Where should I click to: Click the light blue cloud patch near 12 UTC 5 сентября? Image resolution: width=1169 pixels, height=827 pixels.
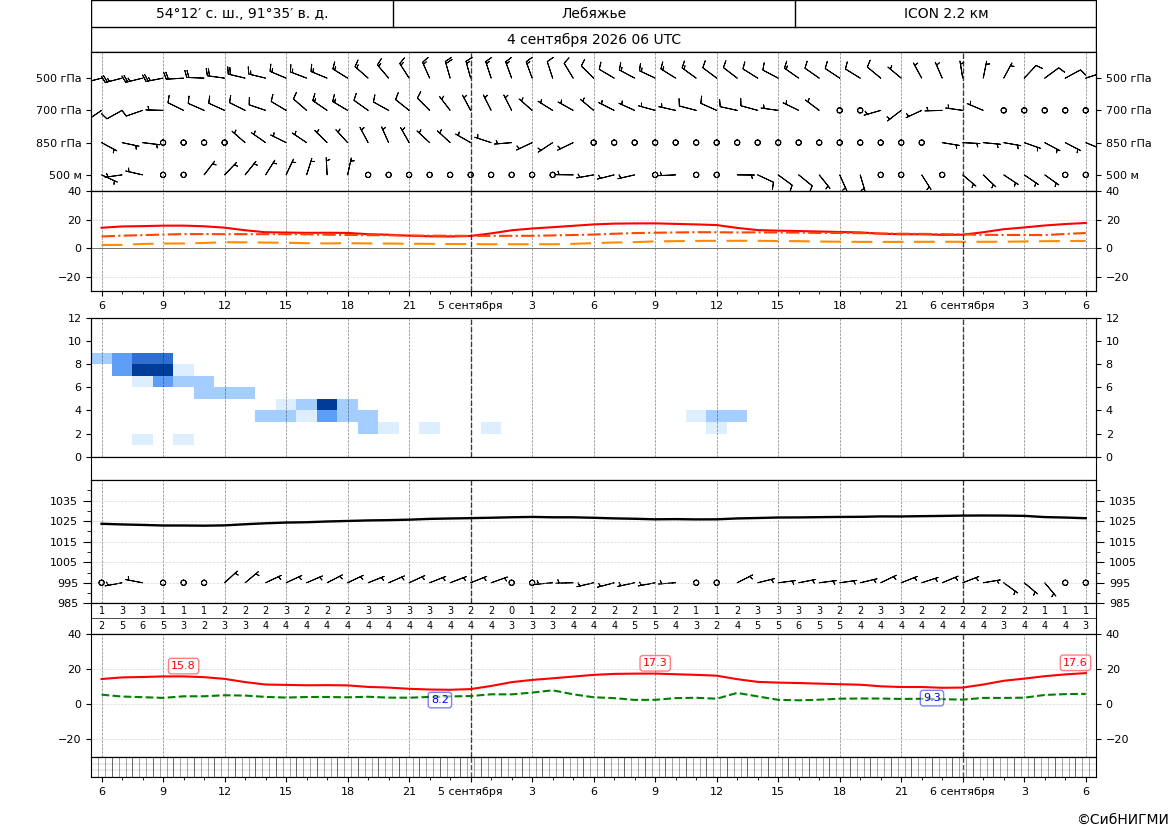tap(726, 416)
